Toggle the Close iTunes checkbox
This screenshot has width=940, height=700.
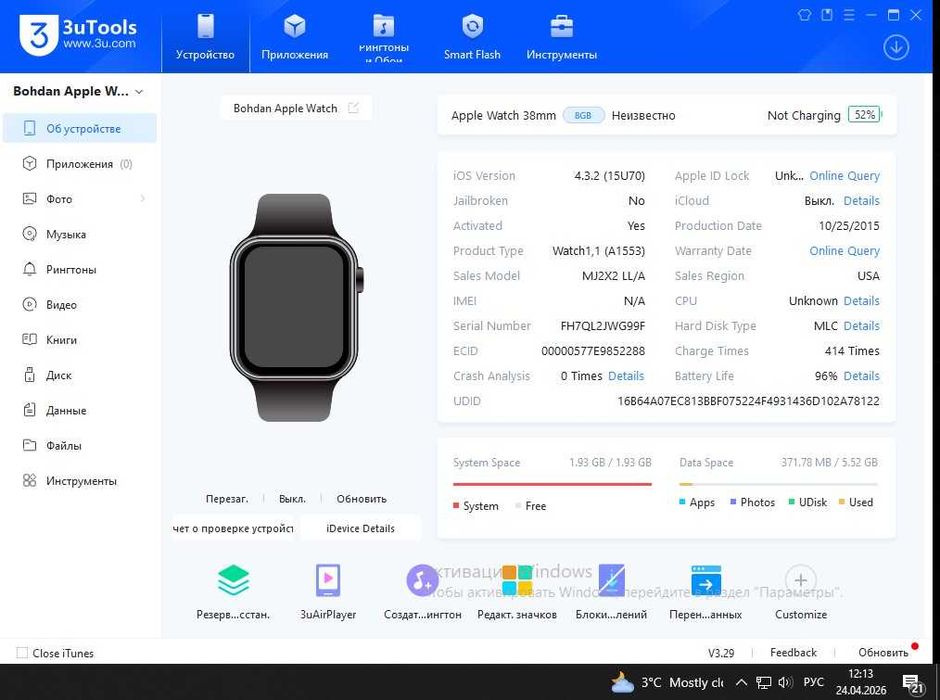tap(22, 653)
